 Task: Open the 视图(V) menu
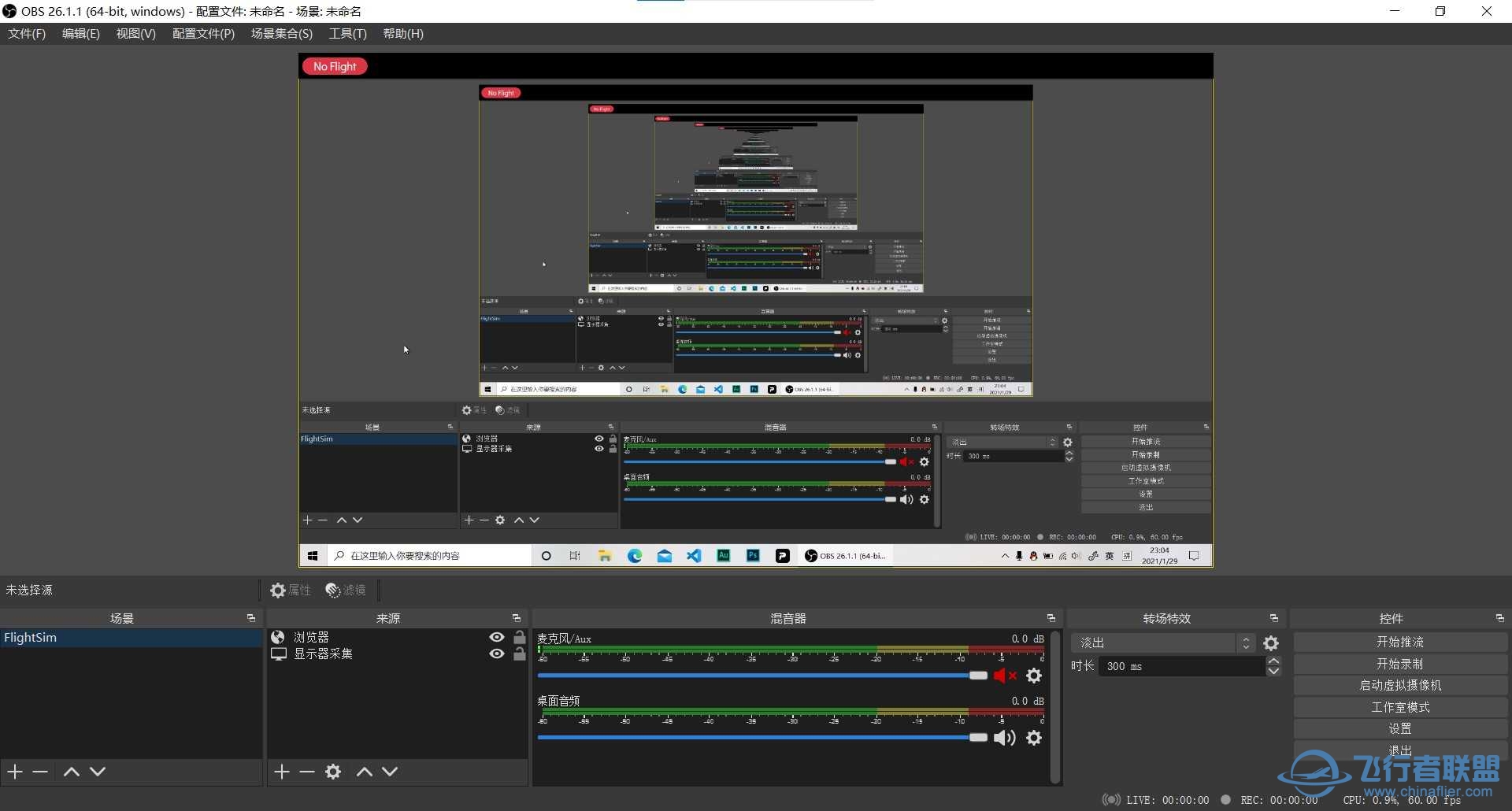click(135, 34)
